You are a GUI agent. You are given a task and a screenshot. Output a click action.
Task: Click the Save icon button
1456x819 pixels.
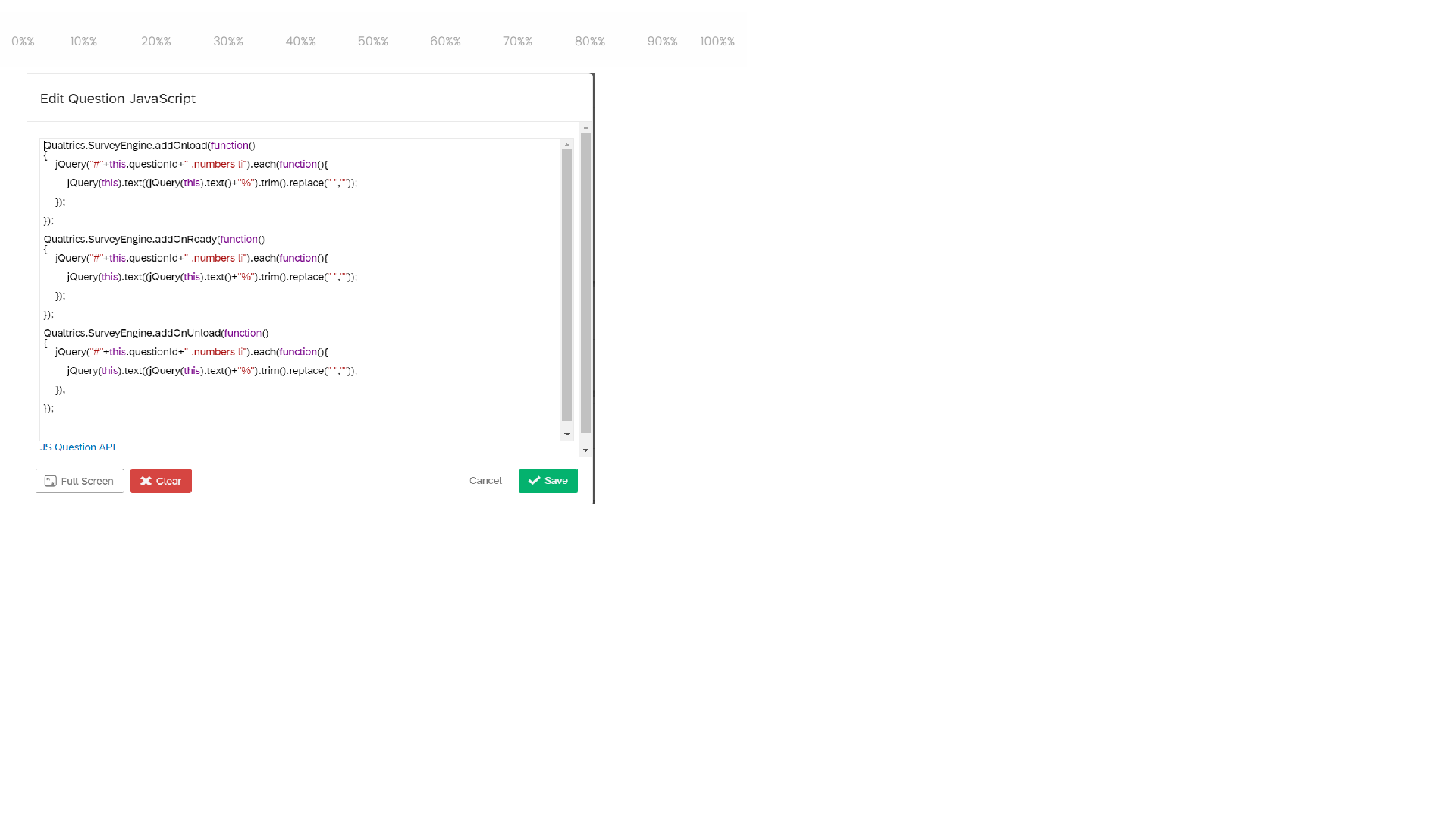(x=548, y=480)
